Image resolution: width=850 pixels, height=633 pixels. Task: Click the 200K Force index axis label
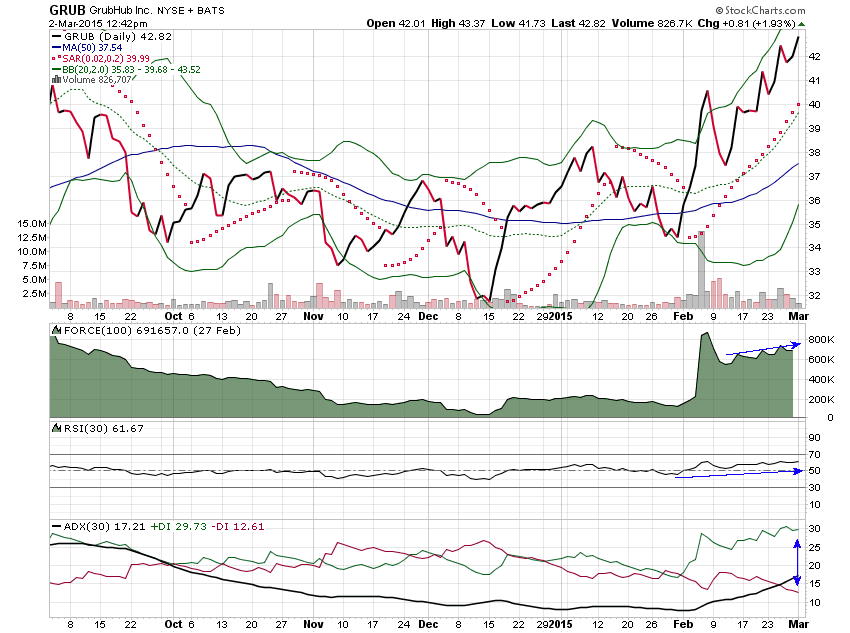coord(821,399)
